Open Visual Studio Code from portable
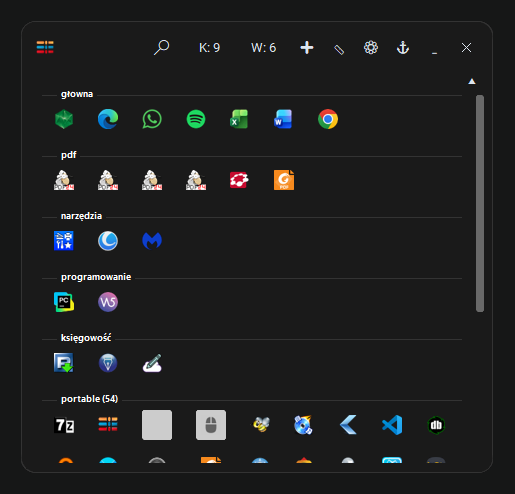This screenshot has height=494, width=515. [x=392, y=425]
